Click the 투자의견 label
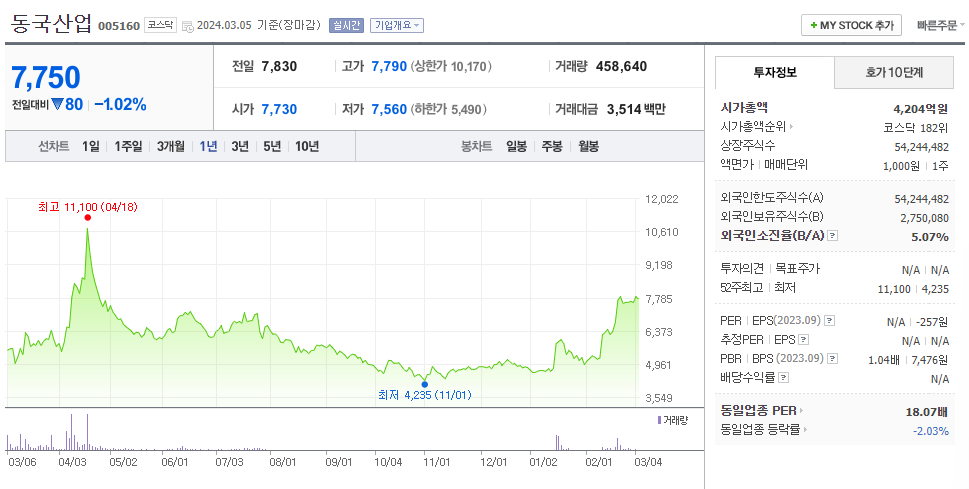Screen dimensions: 969x489 click(x=743, y=268)
